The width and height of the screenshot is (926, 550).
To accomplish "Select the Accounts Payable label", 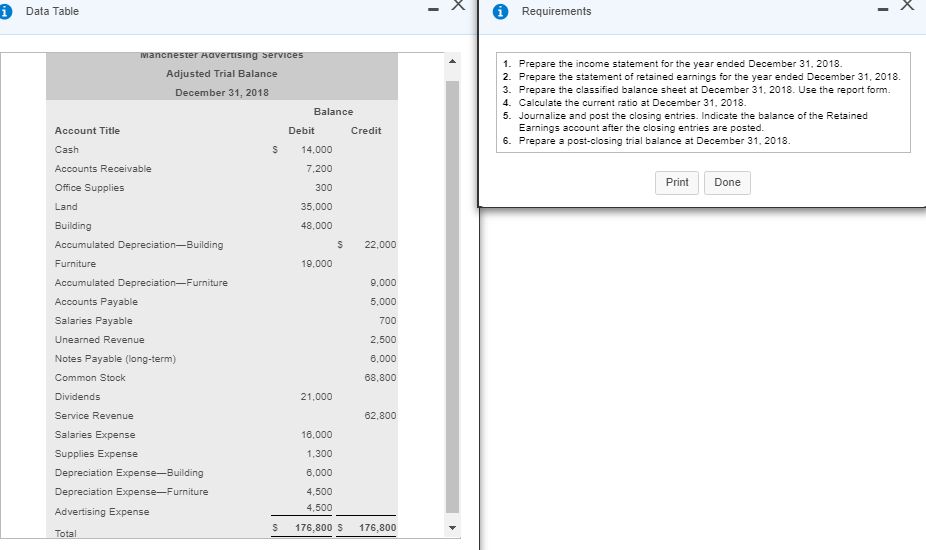I will pos(96,302).
